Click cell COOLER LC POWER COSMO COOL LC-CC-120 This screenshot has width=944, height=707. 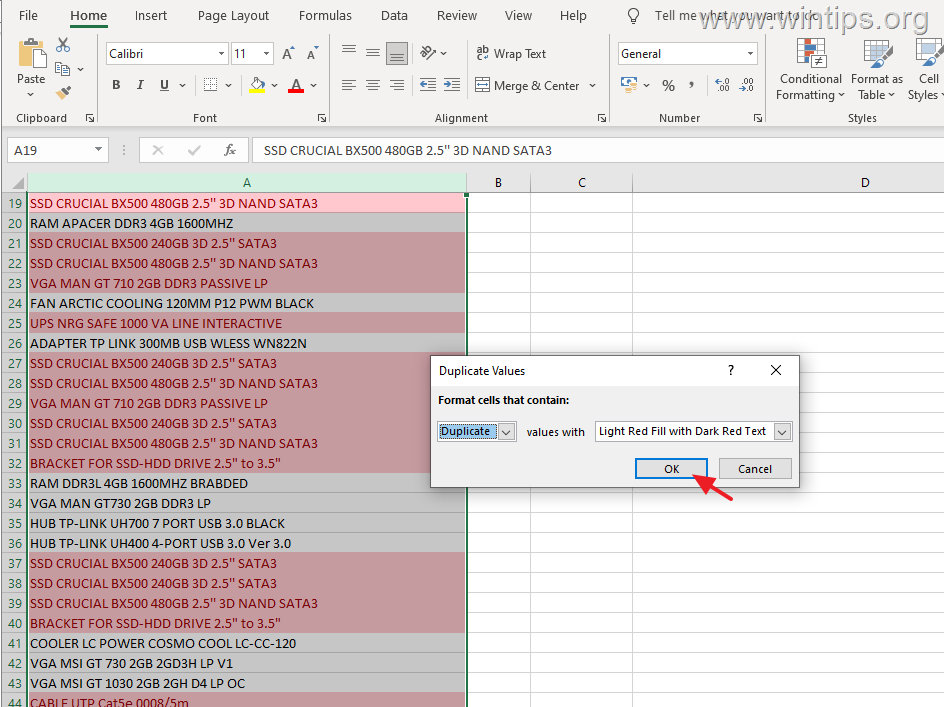click(x=247, y=643)
